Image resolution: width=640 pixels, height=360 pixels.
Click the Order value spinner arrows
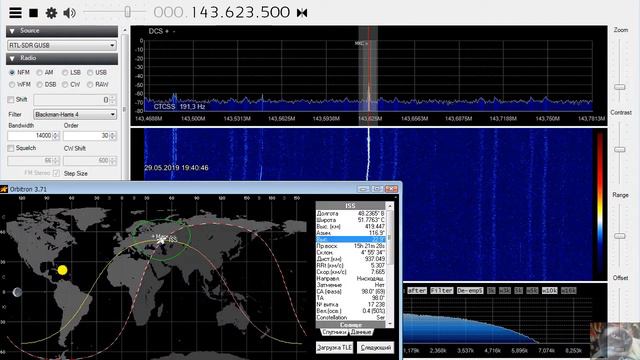click(x=113, y=136)
